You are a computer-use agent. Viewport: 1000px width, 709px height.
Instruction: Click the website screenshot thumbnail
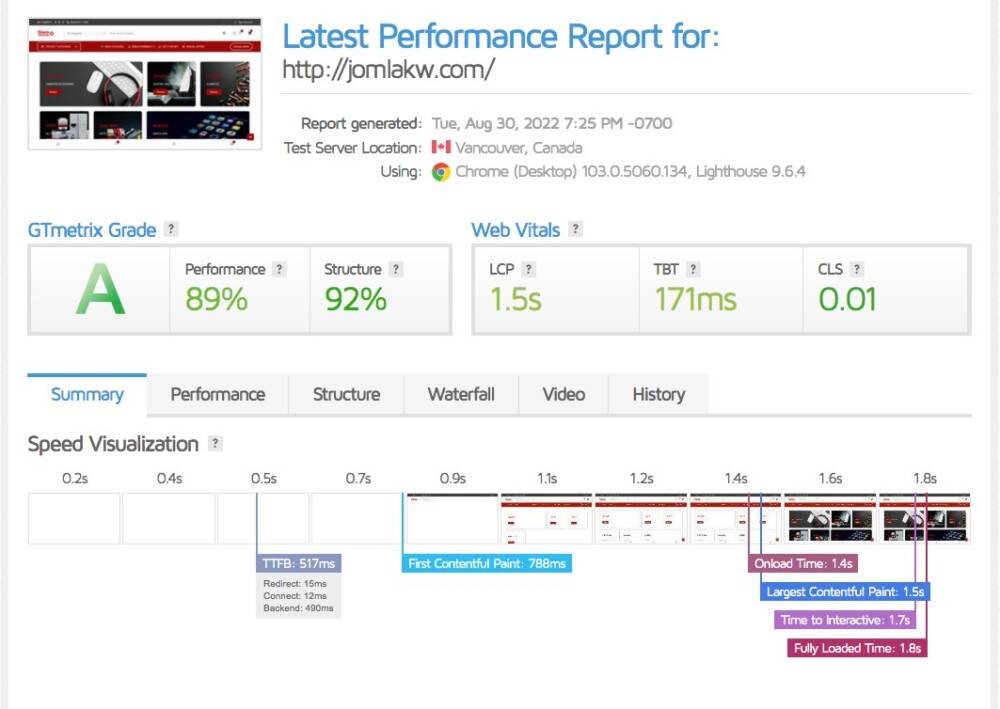144,83
